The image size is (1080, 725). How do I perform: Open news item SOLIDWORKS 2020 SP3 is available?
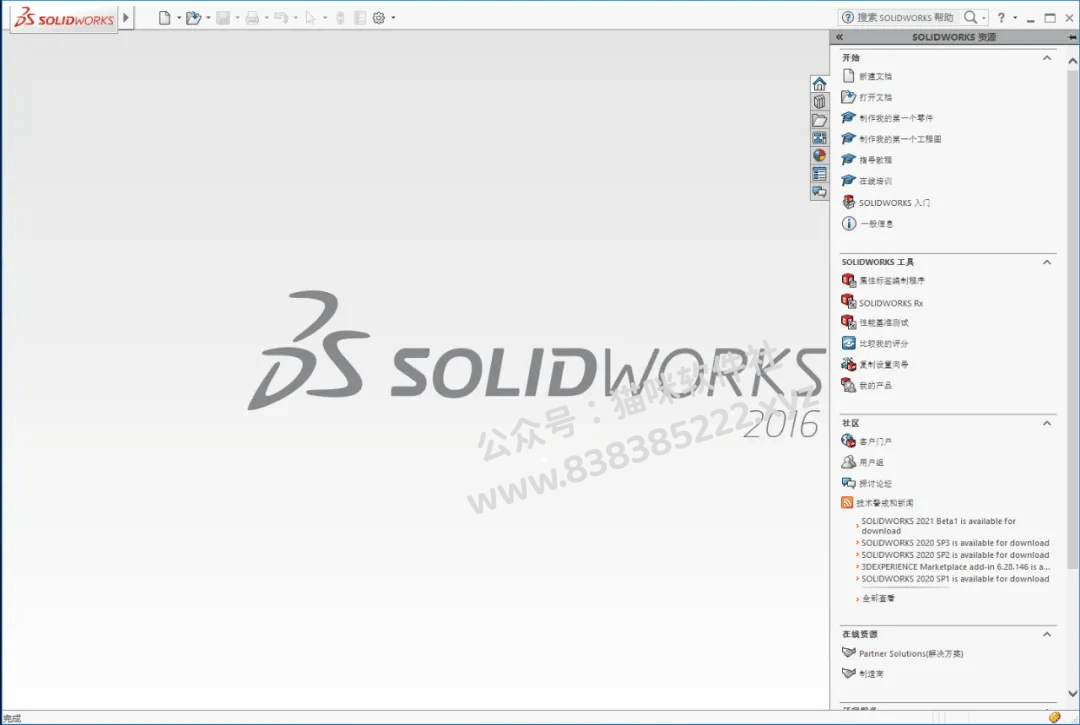(955, 543)
